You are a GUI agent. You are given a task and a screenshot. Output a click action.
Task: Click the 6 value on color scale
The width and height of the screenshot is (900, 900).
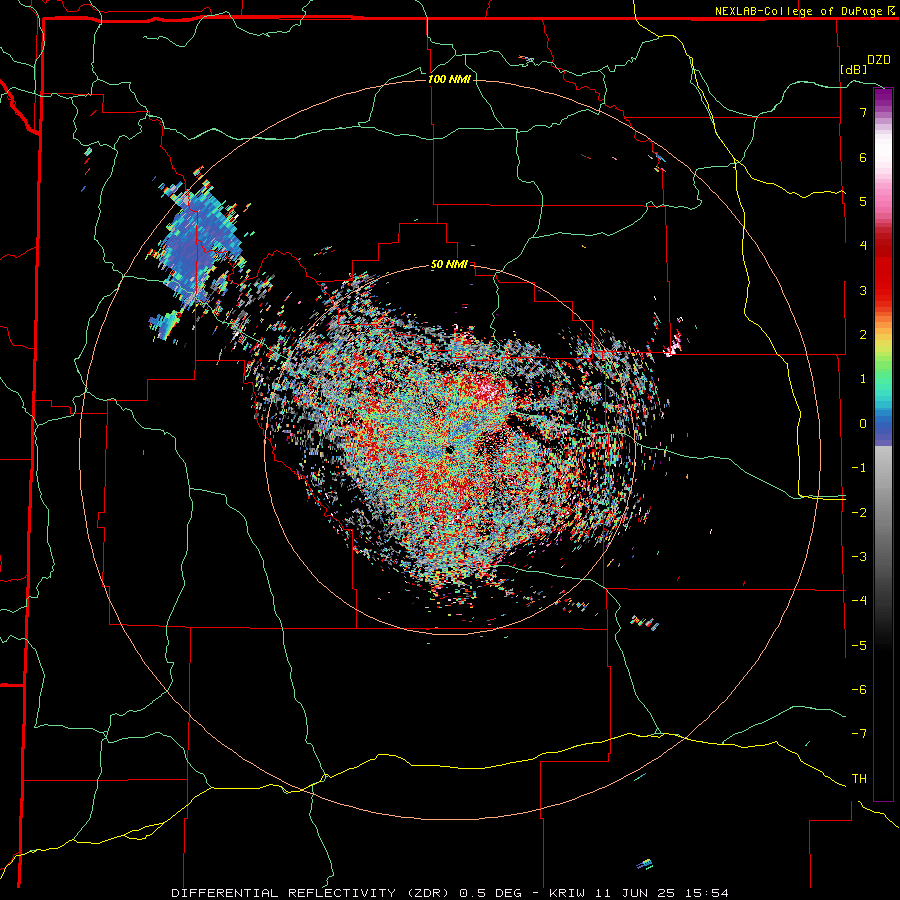[x=863, y=157]
